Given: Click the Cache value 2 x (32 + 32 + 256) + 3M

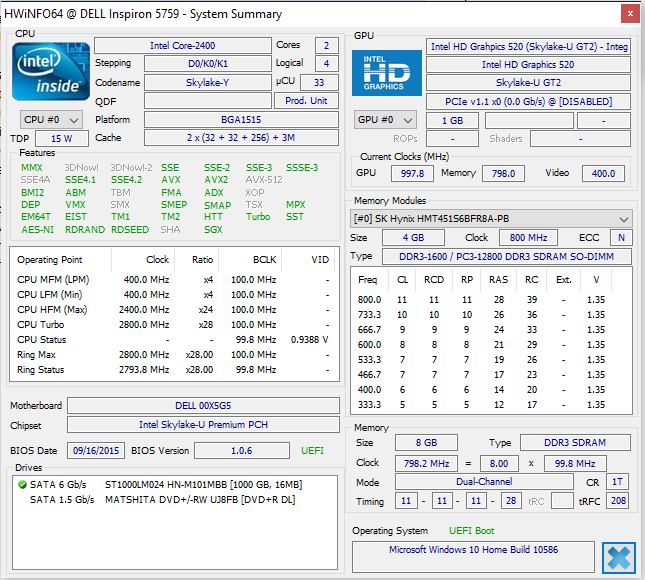Looking at the screenshot, I should click(x=241, y=138).
